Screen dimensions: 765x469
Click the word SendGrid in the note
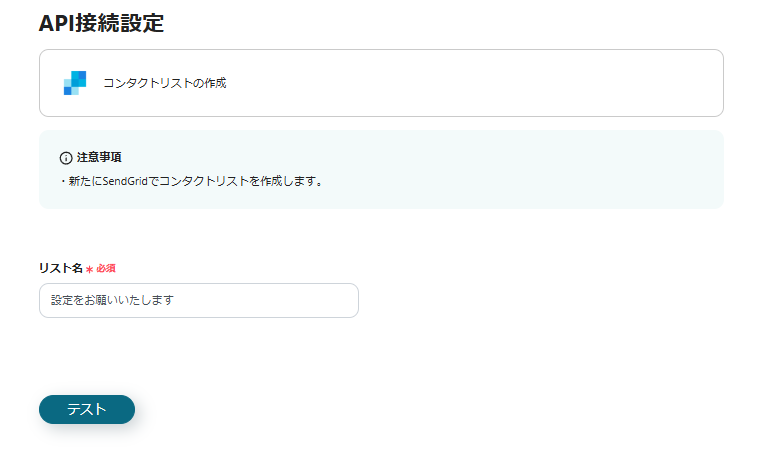tap(125, 182)
